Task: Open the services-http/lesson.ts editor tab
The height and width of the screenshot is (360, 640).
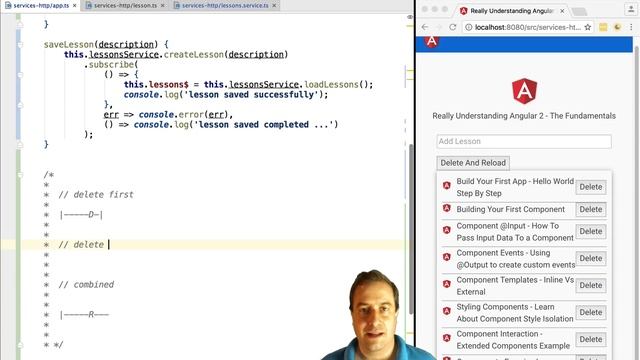Action: [125, 6]
